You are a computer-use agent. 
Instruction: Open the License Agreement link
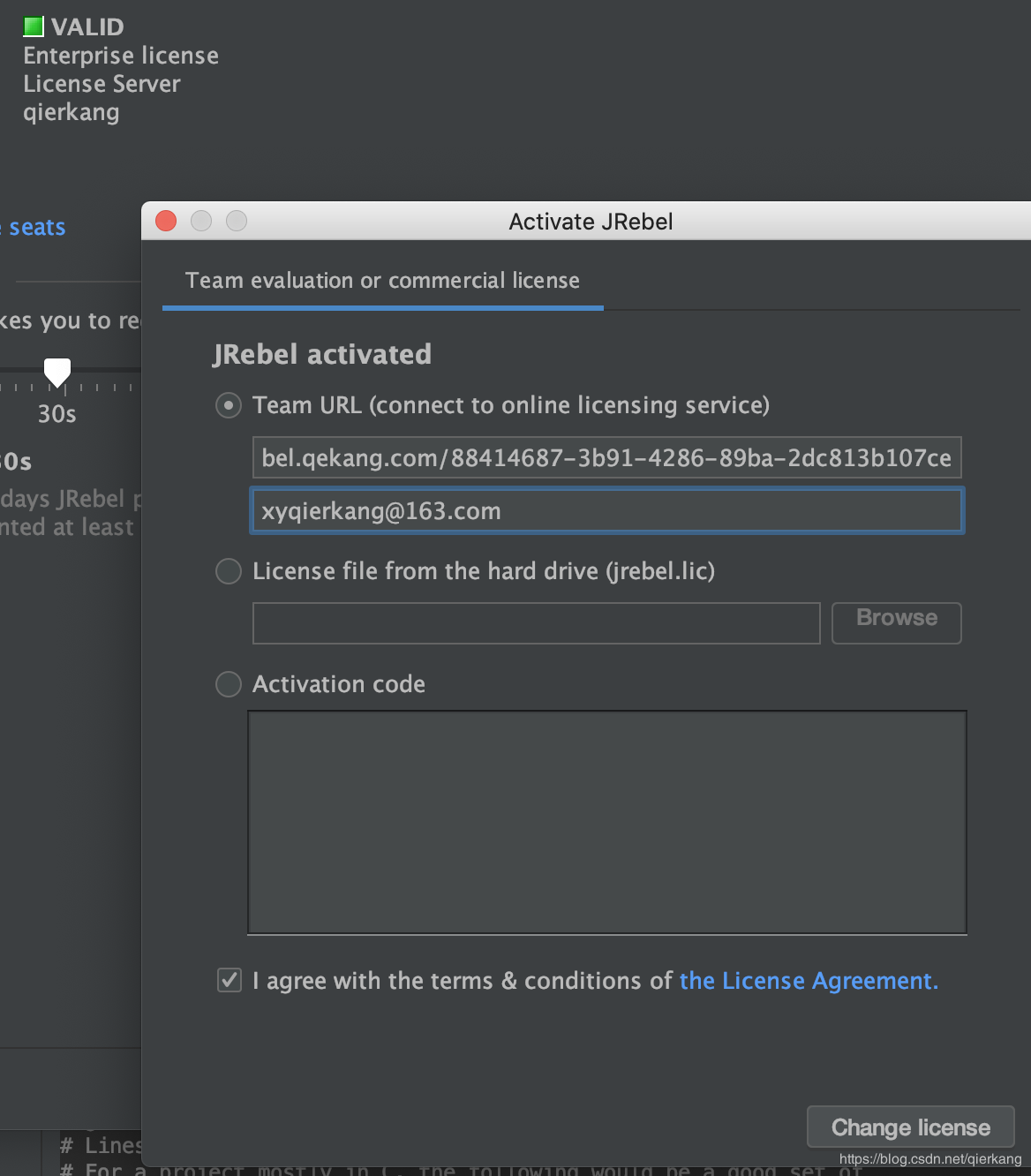809,981
